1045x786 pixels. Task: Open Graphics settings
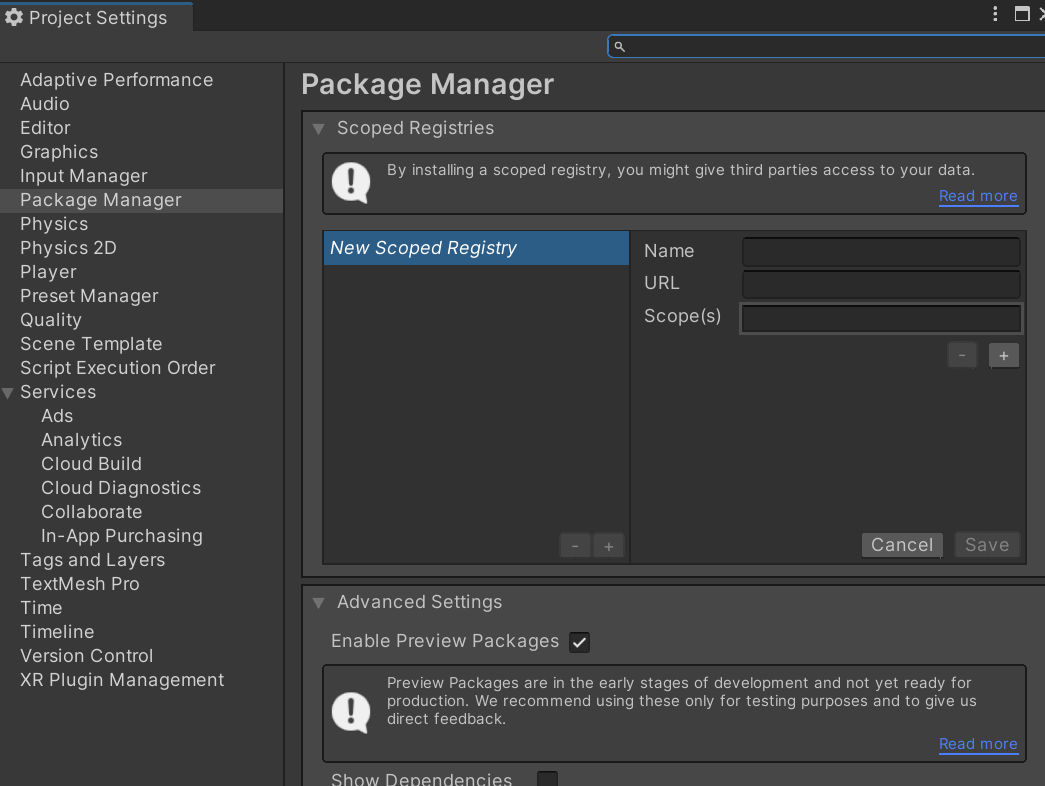pyautogui.click(x=59, y=152)
